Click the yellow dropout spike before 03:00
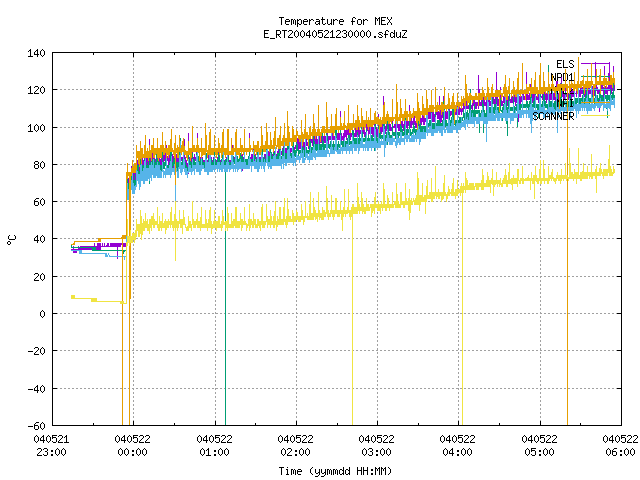Screen dimensions: 640x480 tap(353, 318)
